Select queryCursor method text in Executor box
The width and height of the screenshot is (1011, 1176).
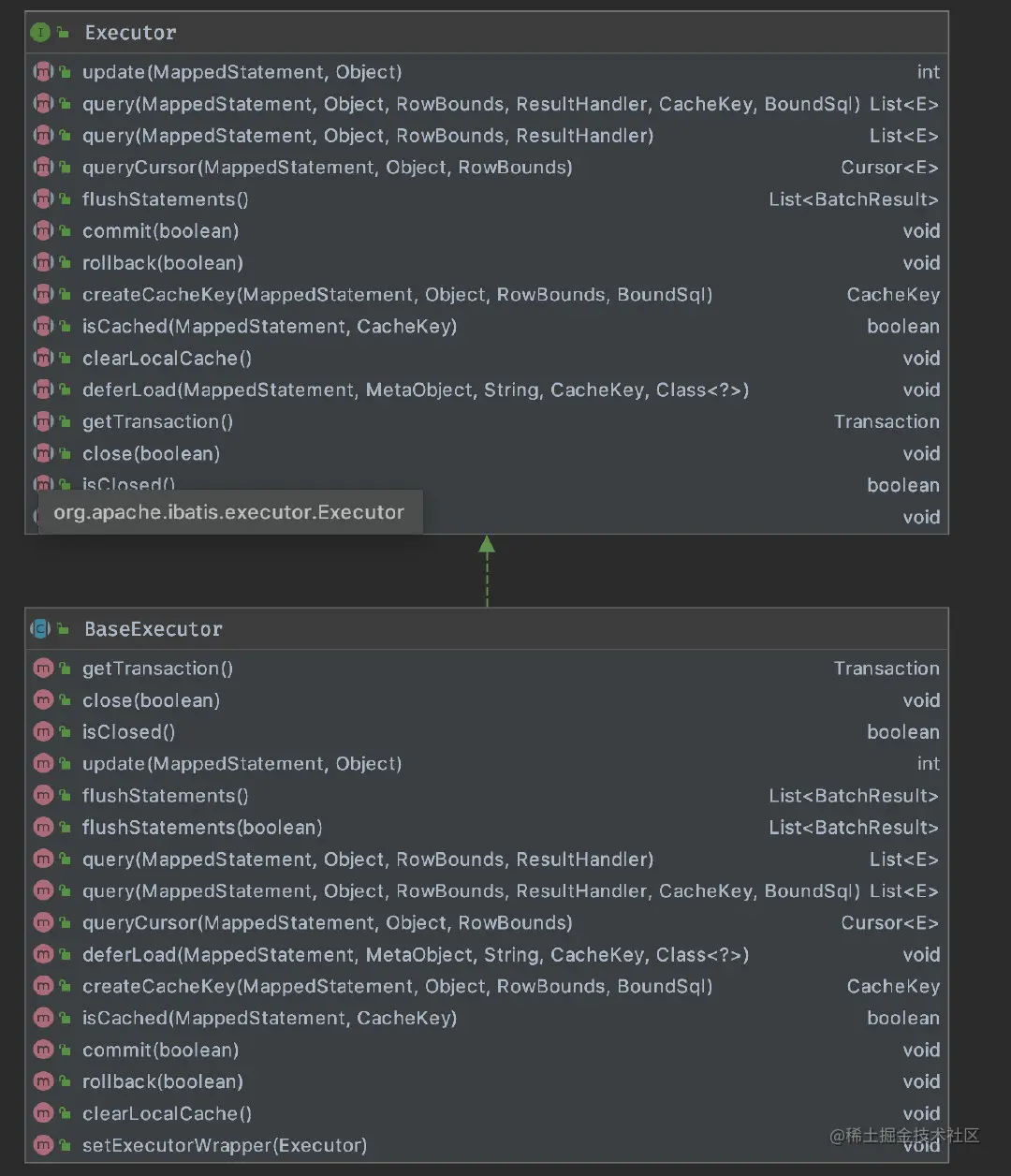click(x=328, y=168)
